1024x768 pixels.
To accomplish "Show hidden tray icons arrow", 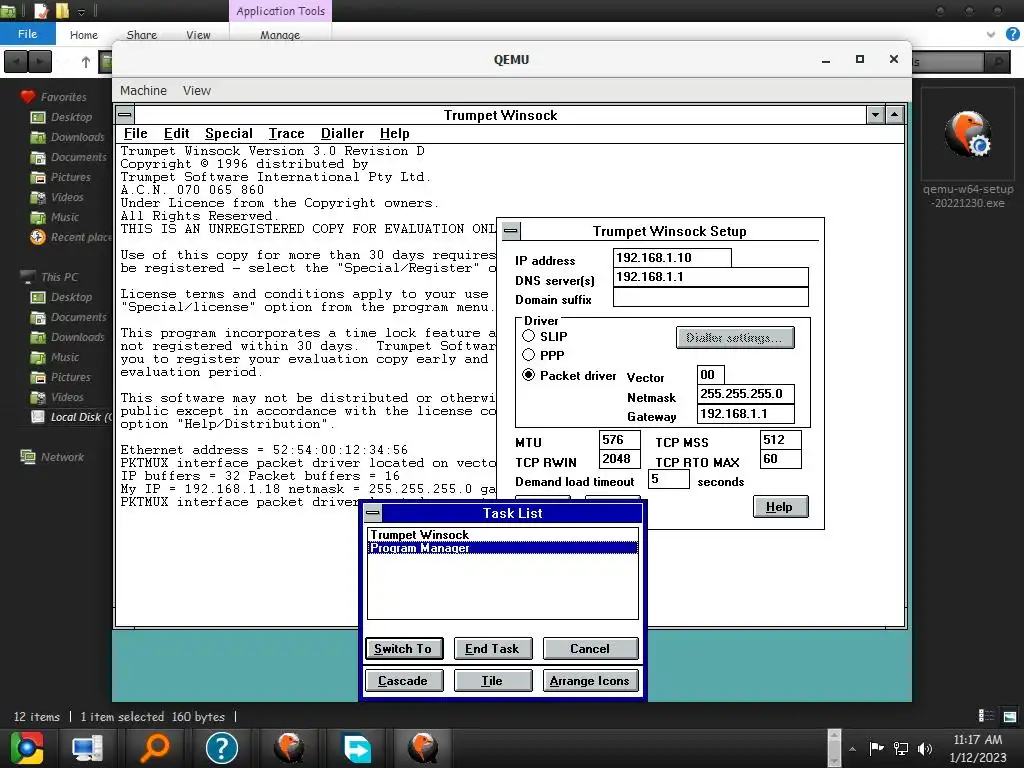I will (852, 748).
